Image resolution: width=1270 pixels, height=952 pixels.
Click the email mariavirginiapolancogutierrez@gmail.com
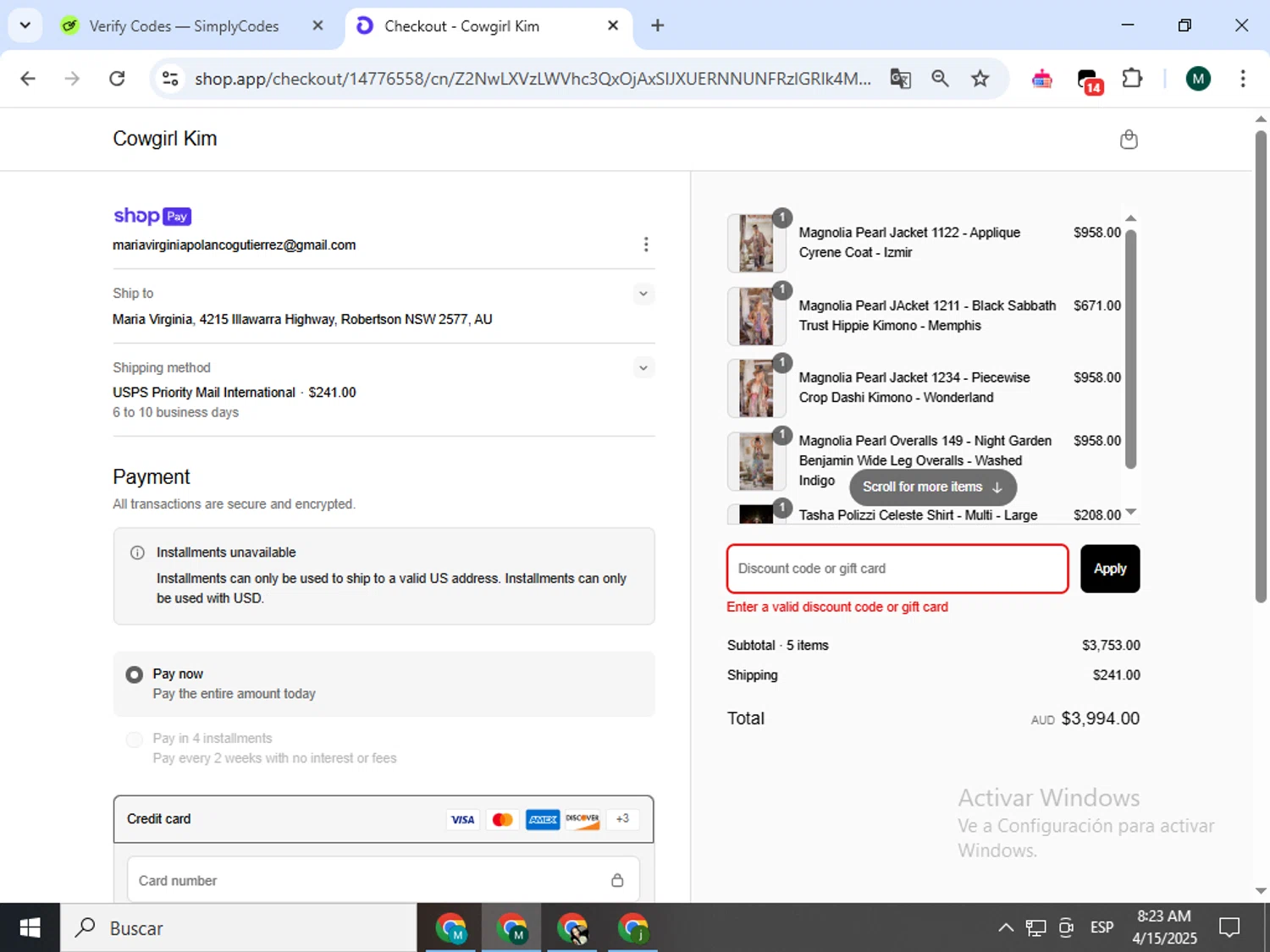pos(235,245)
